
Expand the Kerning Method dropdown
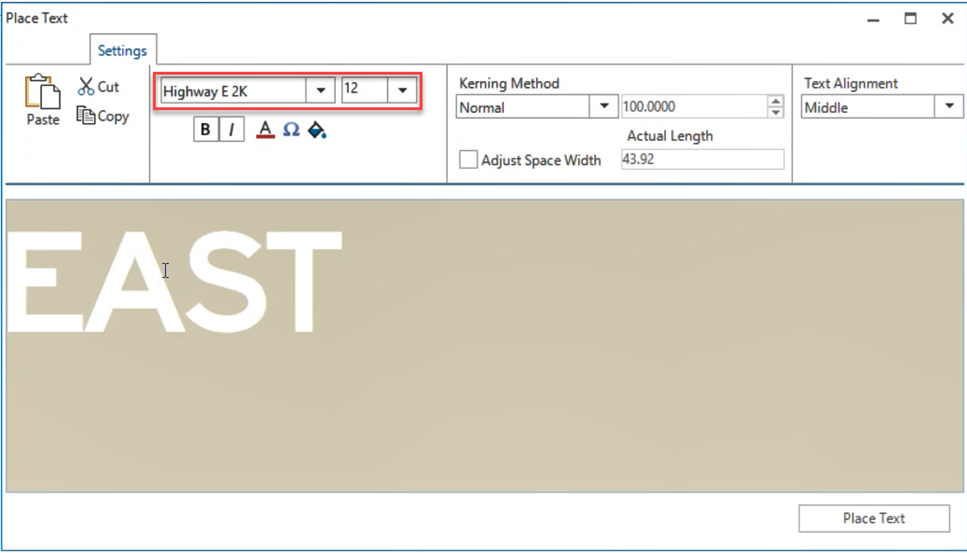pyautogui.click(x=604, y=107)
